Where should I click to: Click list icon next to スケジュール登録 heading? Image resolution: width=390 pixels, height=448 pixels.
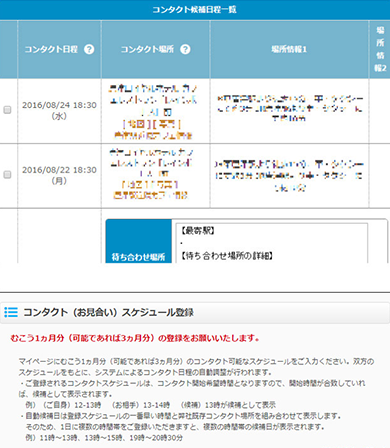[11, 312]
